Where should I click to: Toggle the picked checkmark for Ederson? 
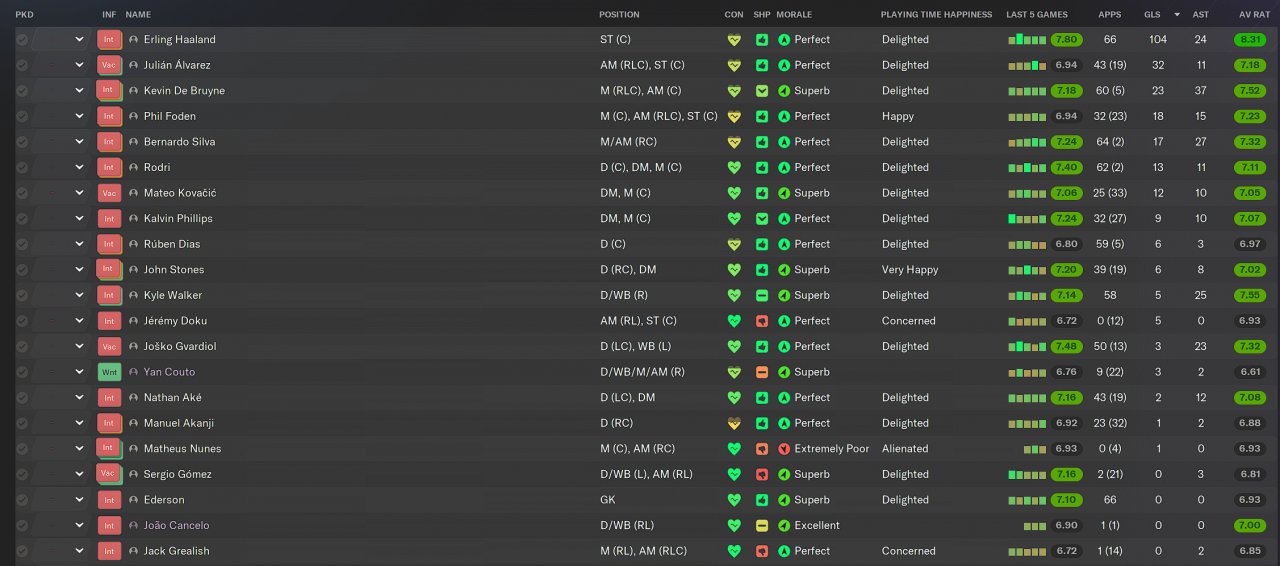(22, 500)
